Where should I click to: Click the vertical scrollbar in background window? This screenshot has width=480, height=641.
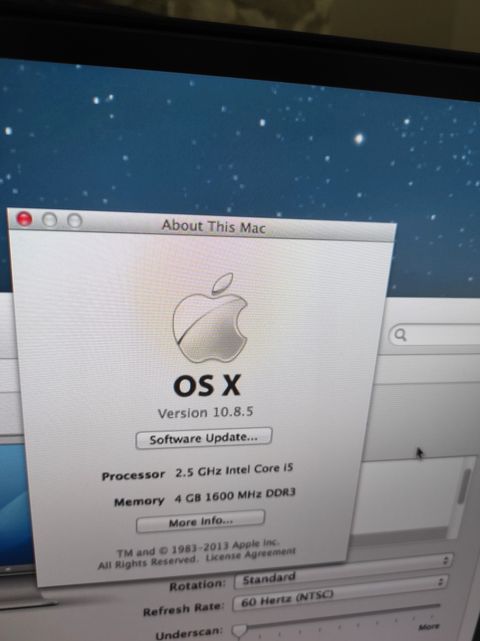(462, 486)
